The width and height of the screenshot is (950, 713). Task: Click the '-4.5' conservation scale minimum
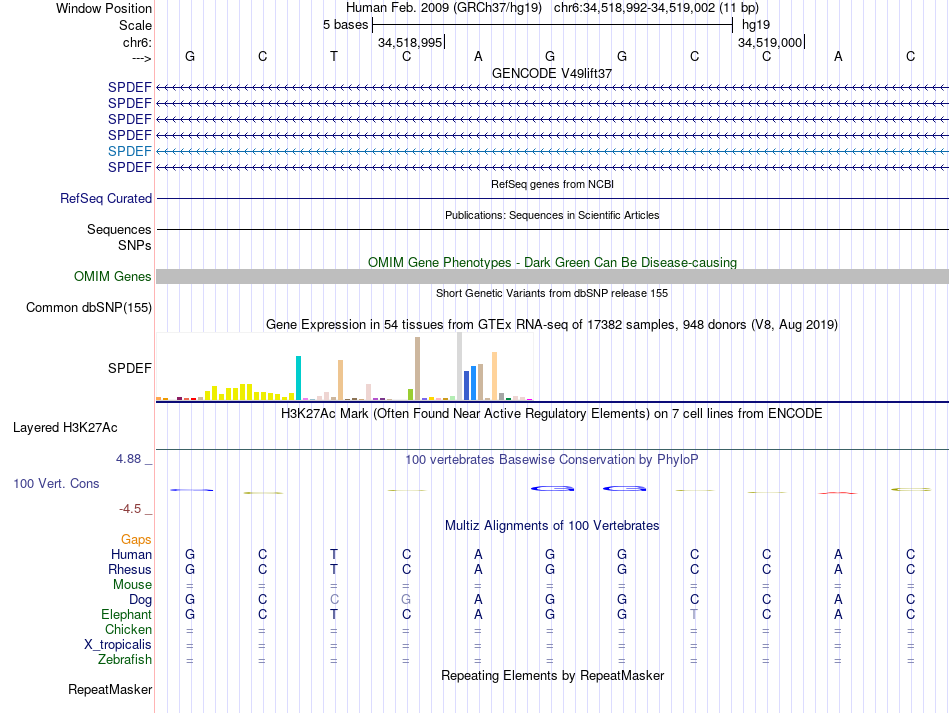pyautogui.click(x=130, y=509)
